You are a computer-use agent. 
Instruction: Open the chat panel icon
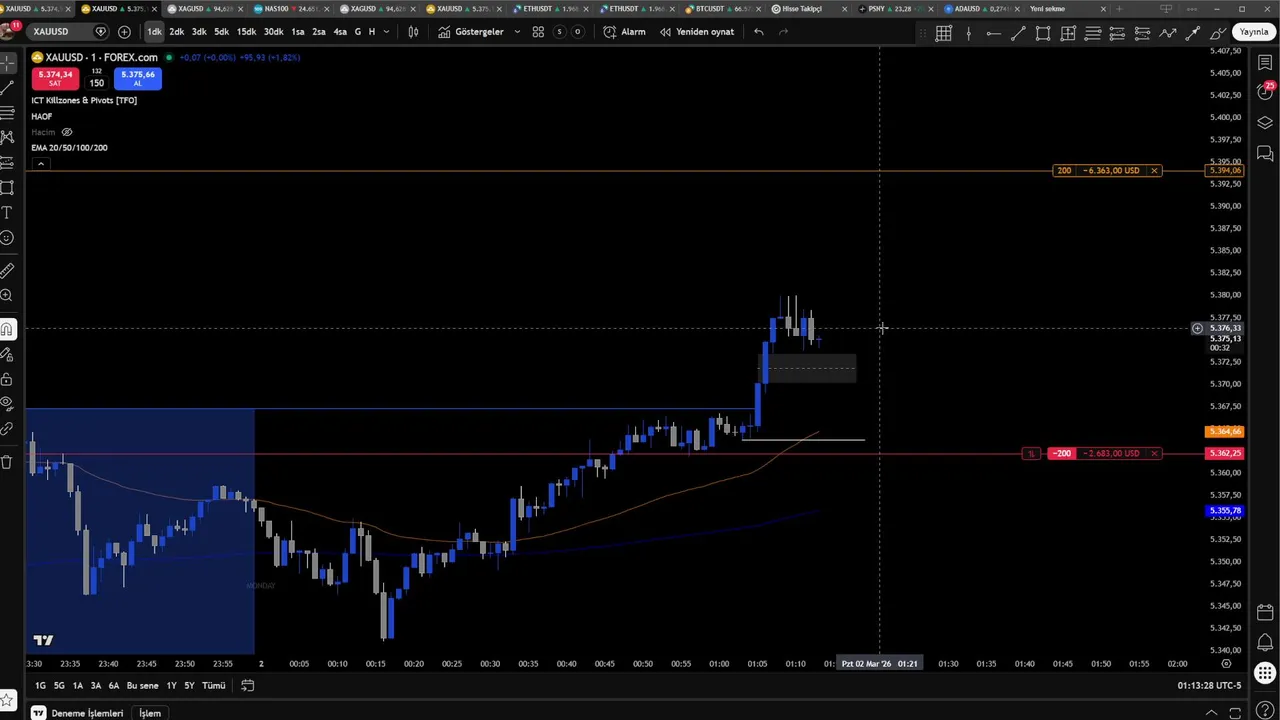click(x=1265, y=153)
